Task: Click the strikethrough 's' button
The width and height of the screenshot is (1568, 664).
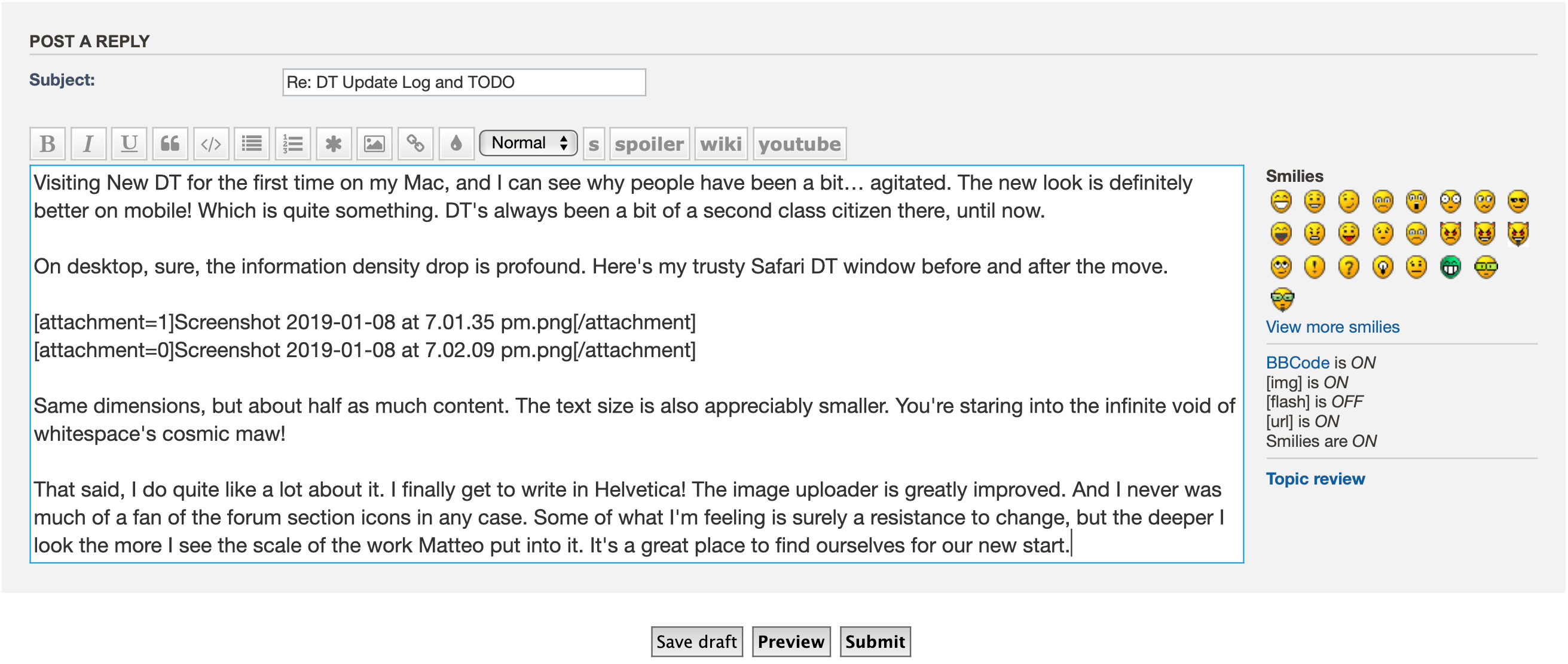Action: coord(594,144)
